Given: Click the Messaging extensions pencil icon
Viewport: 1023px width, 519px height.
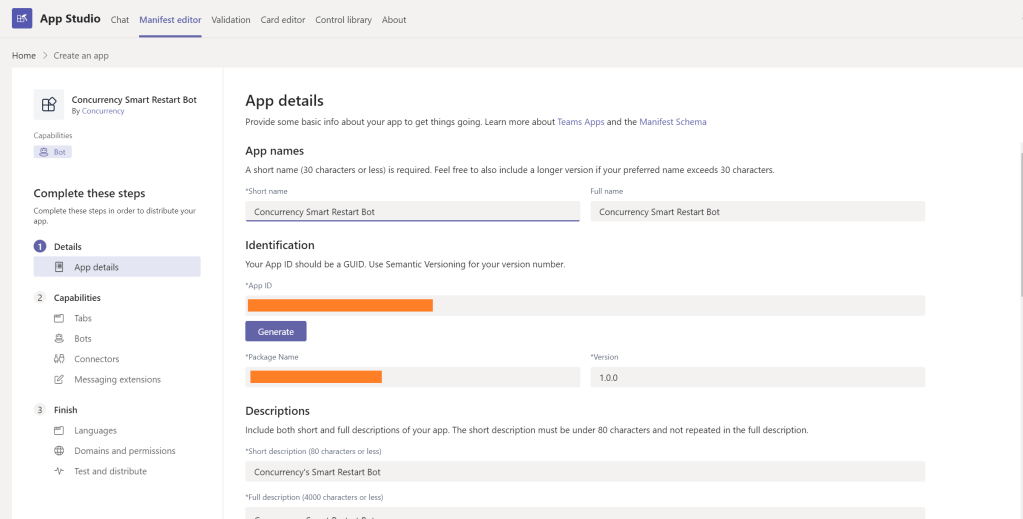Looking at the screenshot, I should point(59,380).
